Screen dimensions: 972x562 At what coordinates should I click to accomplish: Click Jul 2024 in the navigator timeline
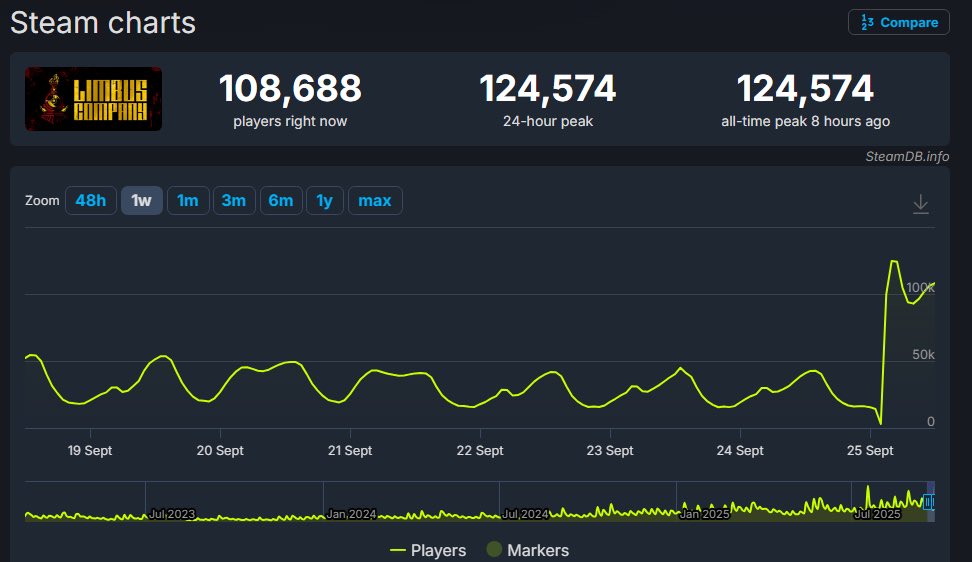tap(525, 514)
